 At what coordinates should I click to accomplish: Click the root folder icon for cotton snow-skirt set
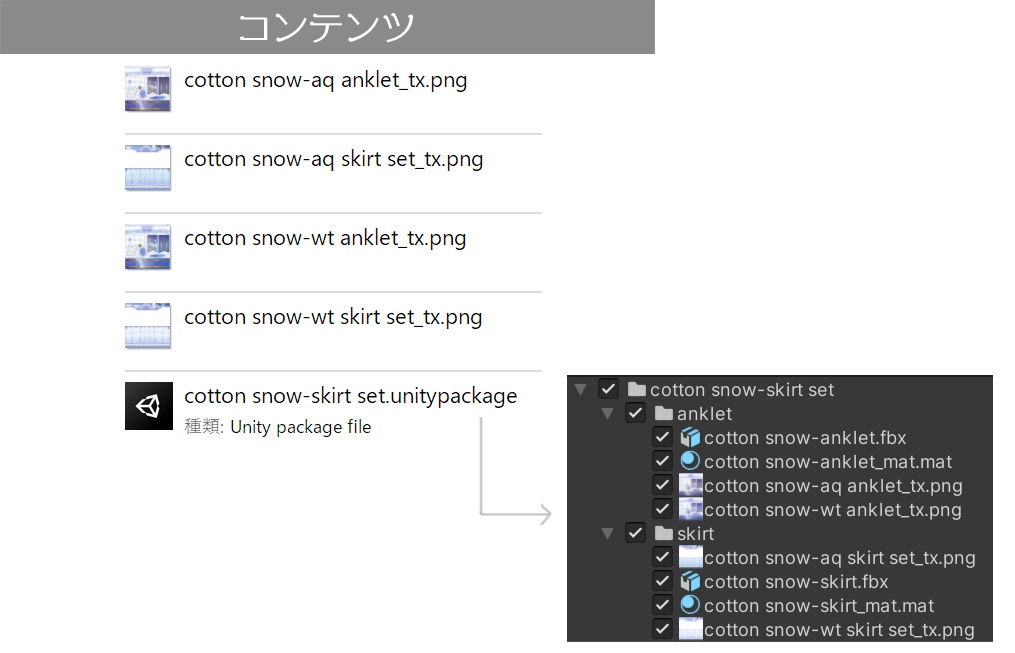click(636, 390)
